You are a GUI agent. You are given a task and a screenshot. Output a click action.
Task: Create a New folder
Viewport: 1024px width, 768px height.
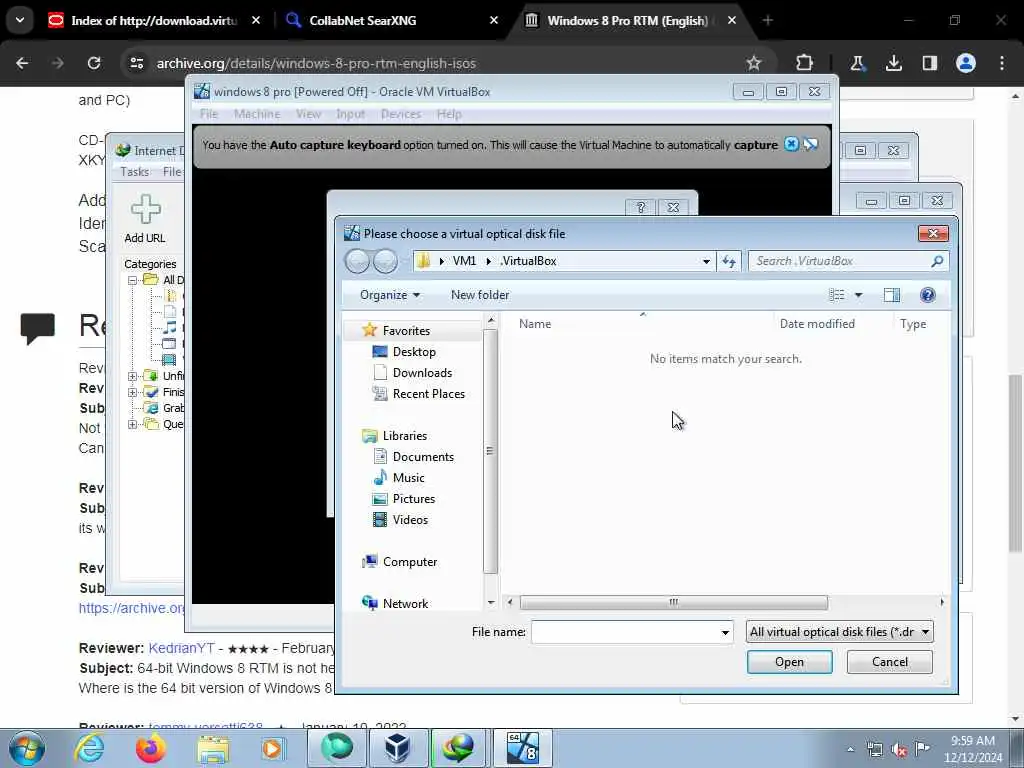(x=480, y=295)
